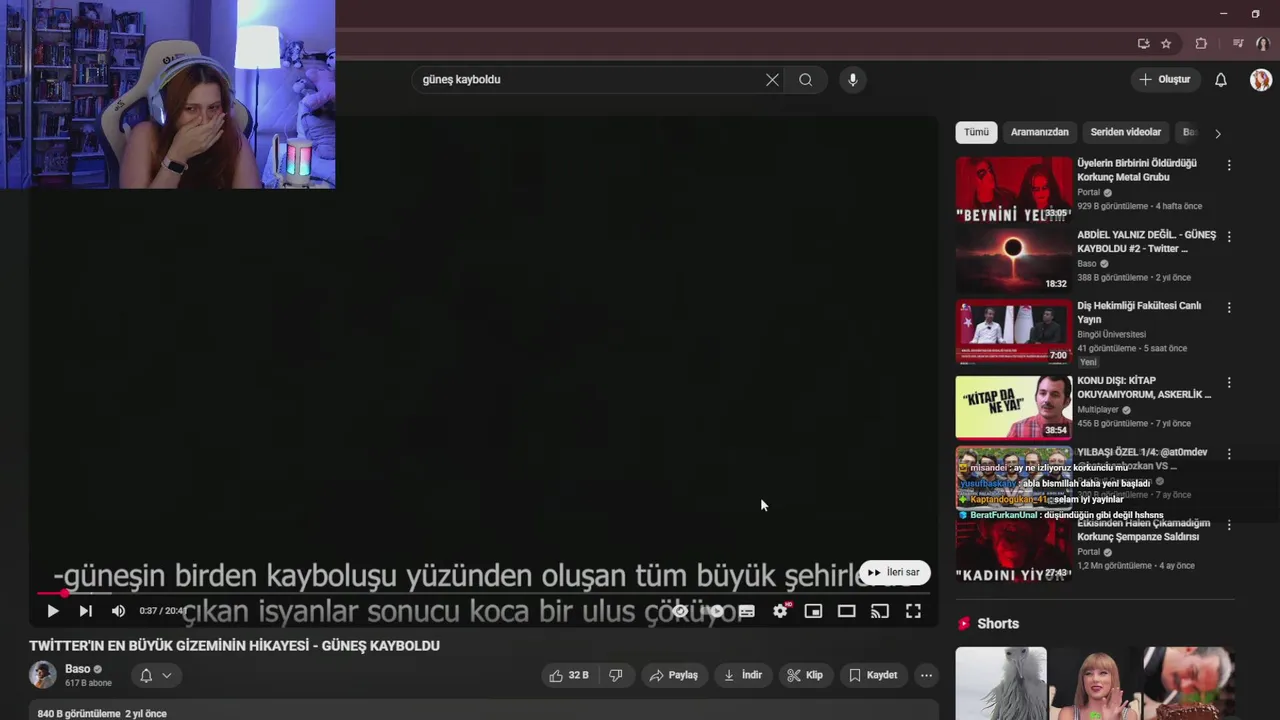Viewport: 1280px width, 720px height.
Task: Open Bingöl Üniversitesi channel name
Action: 1111,334
